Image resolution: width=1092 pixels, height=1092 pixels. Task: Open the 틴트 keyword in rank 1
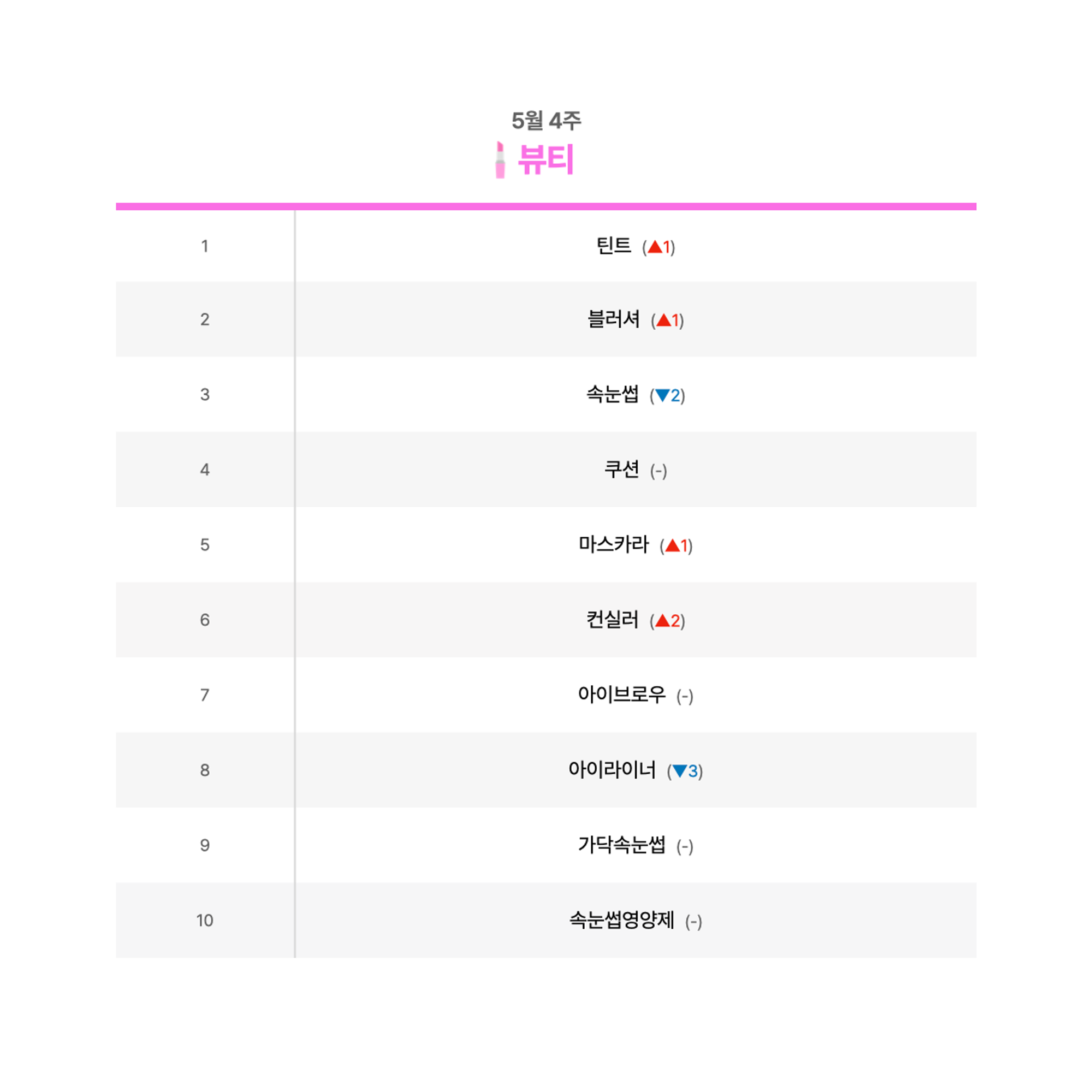tap(614, 246)
